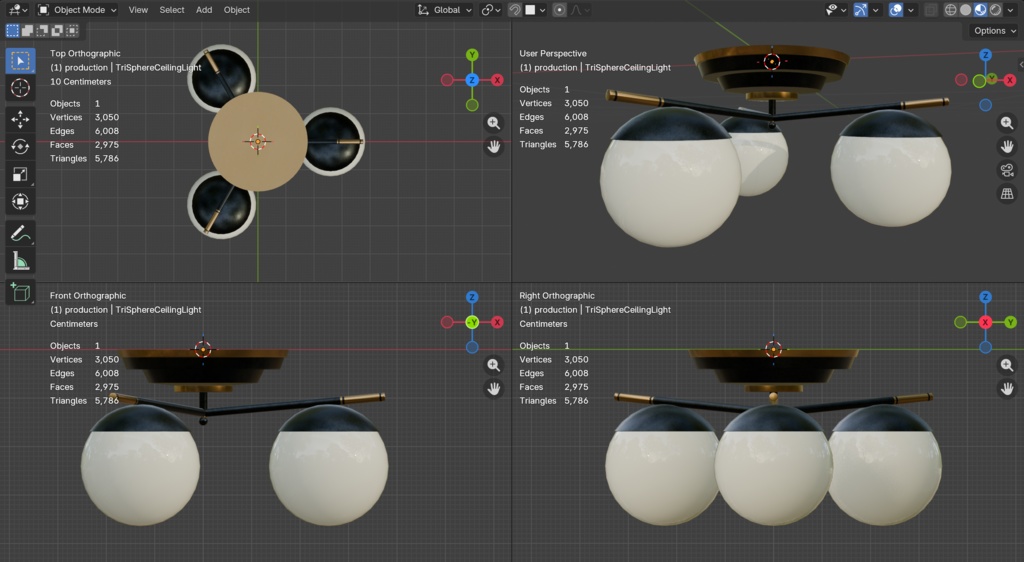Toggle snapping magnet in header

click(515, 10)
